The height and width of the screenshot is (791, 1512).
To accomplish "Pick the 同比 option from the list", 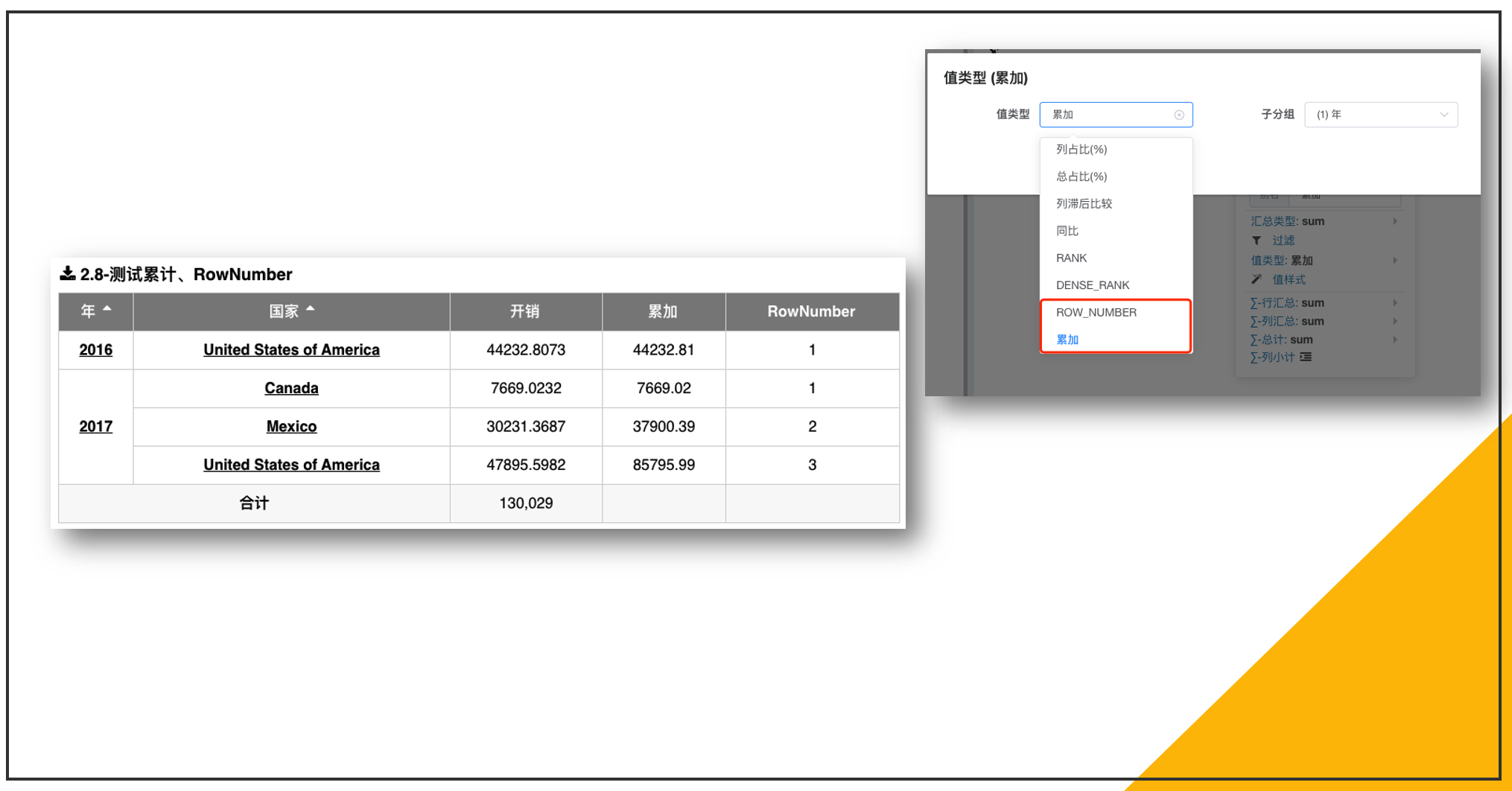I will tap(1067, 231).
